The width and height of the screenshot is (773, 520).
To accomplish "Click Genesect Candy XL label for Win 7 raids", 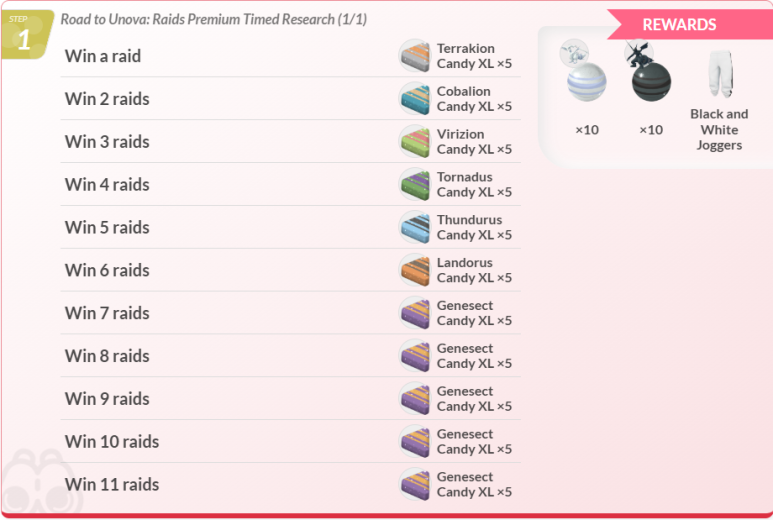I will [x=474, y=313].
